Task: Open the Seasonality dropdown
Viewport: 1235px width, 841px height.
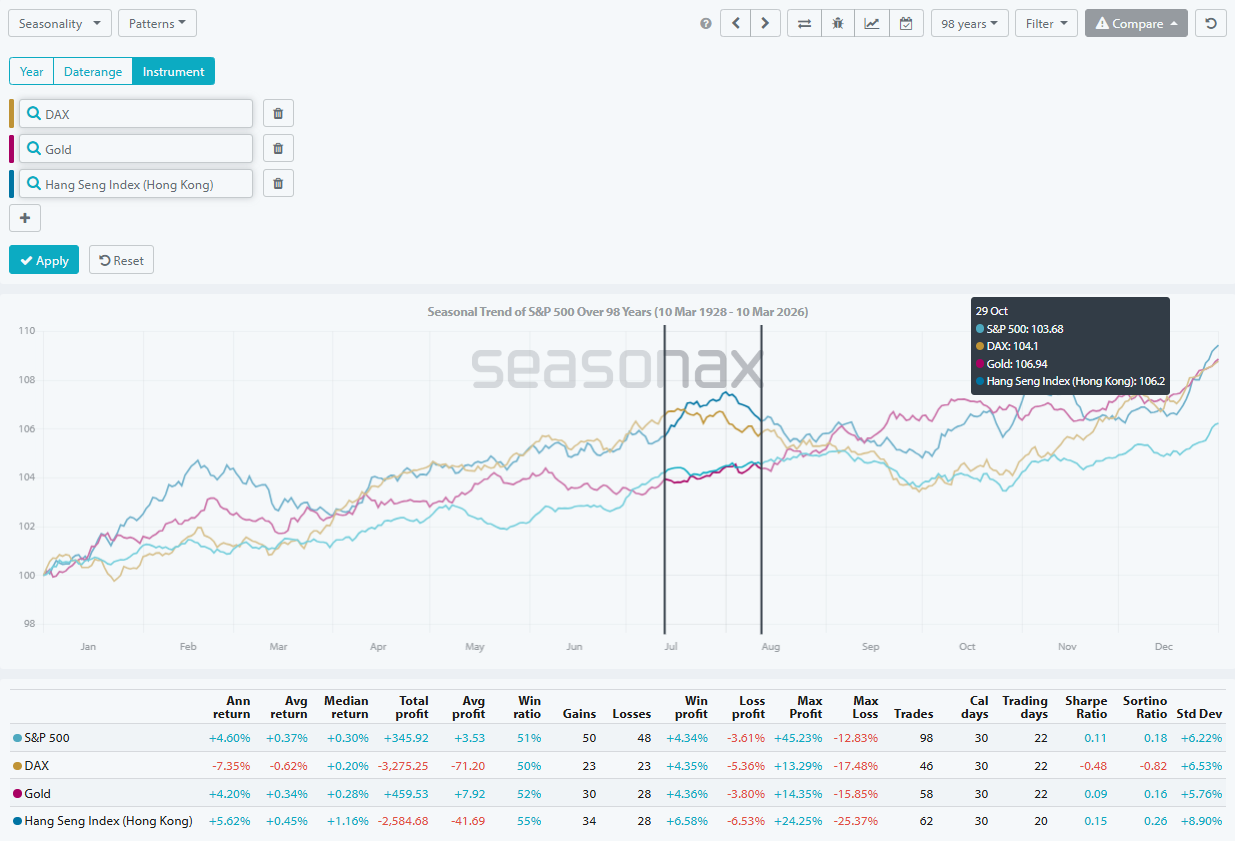Action: coord(59,22)
